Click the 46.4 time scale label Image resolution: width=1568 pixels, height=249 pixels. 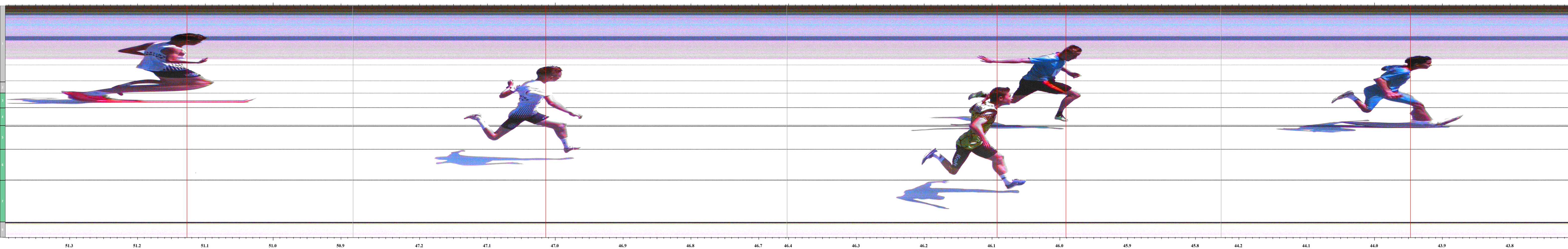click(788, 246)
